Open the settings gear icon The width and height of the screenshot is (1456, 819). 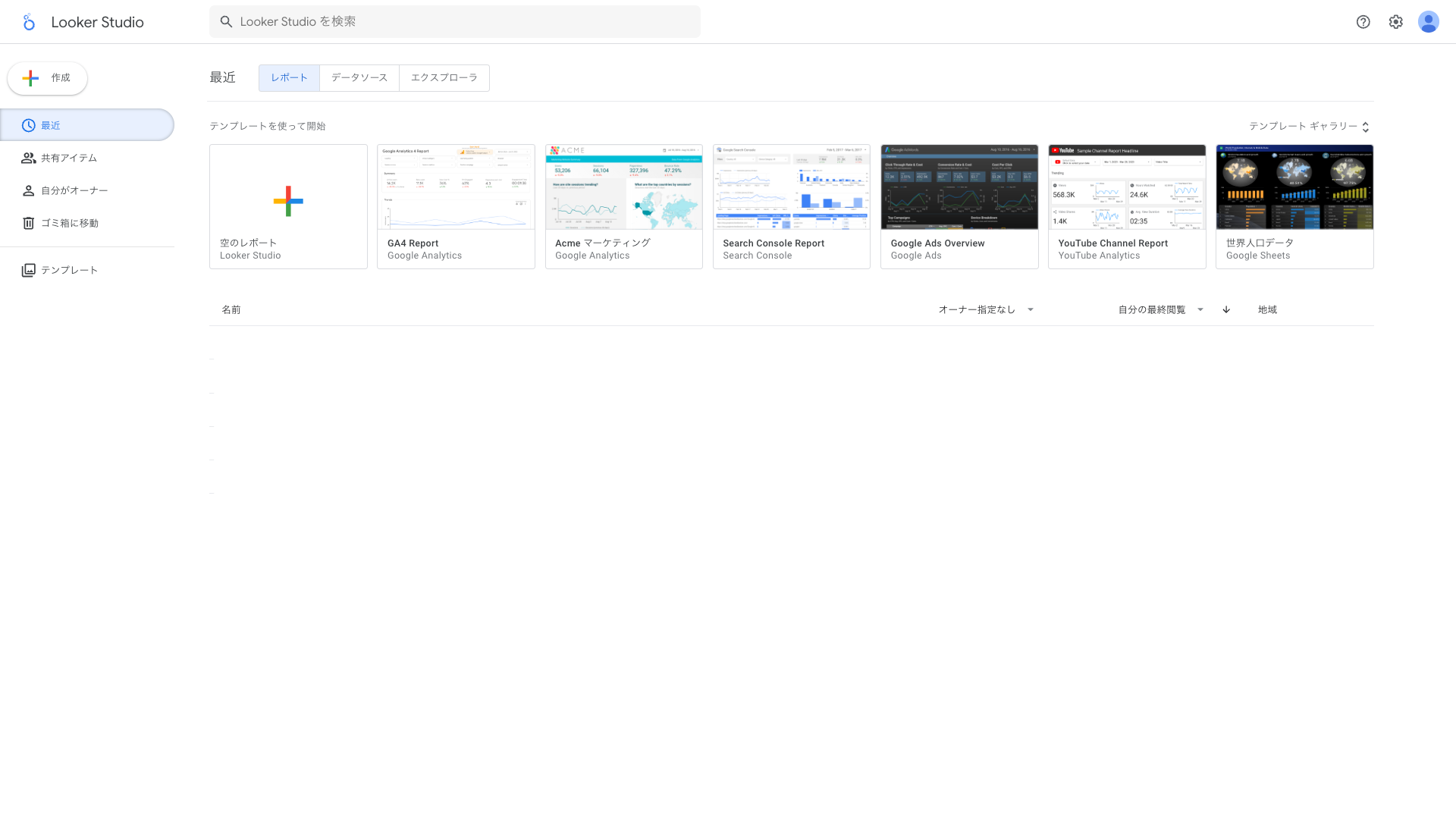1395,22
